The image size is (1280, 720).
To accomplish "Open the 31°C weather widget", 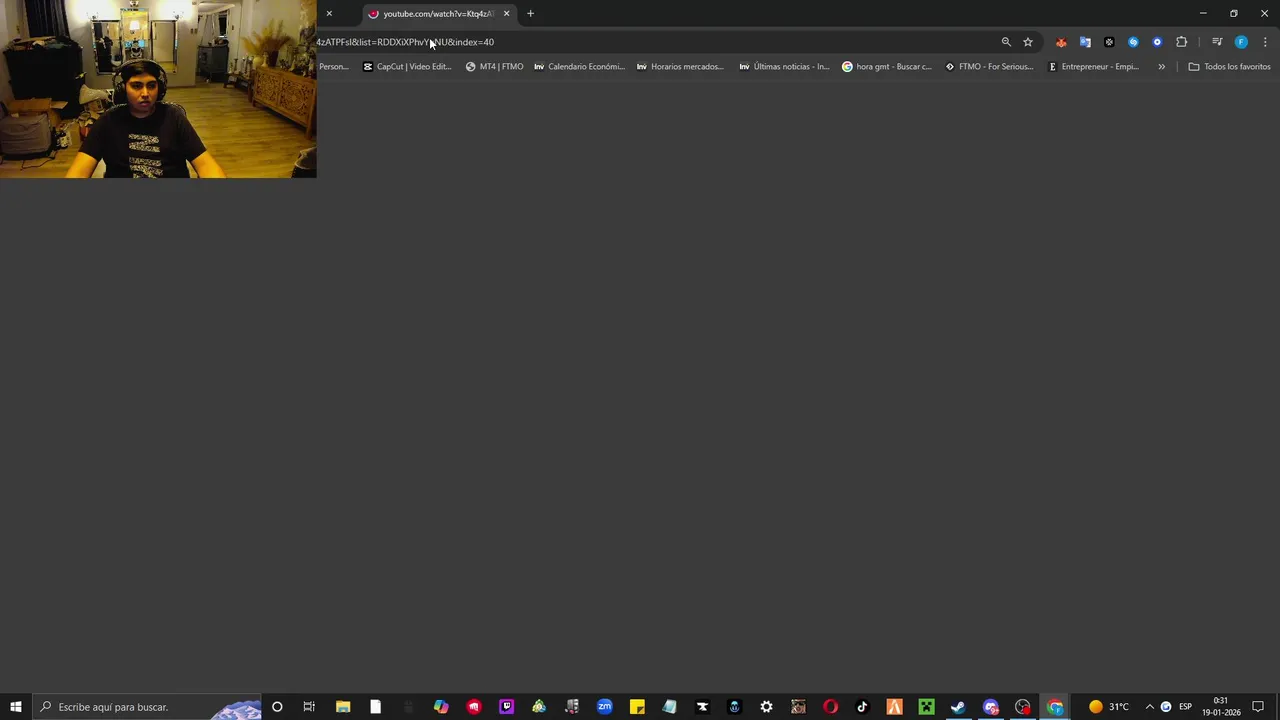I will pyautogui.click(x=1109, y=707).
